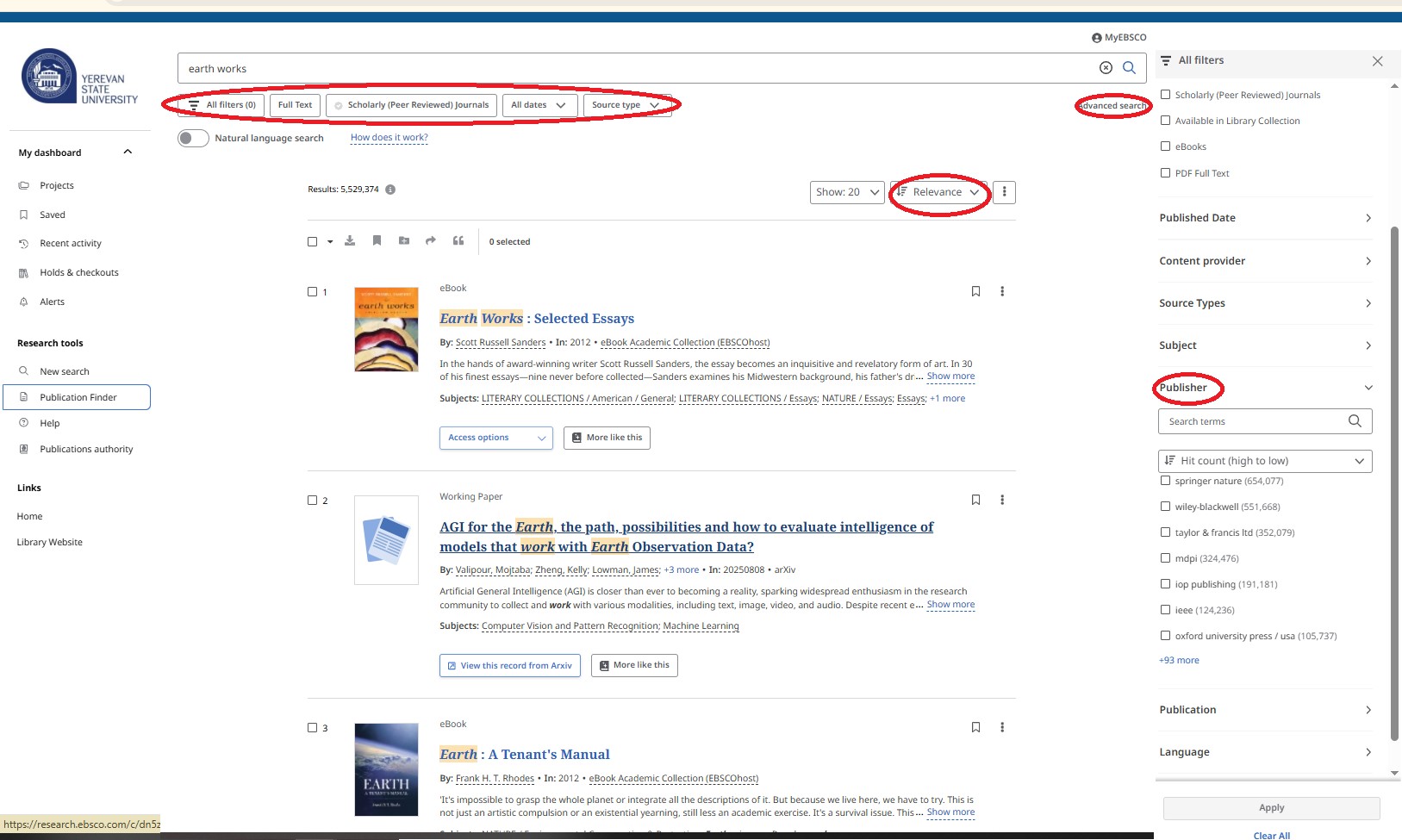The width and height of the screenshot is (1402, 840).
Task: Expand Source Types filter
Action: [1265, 303]
